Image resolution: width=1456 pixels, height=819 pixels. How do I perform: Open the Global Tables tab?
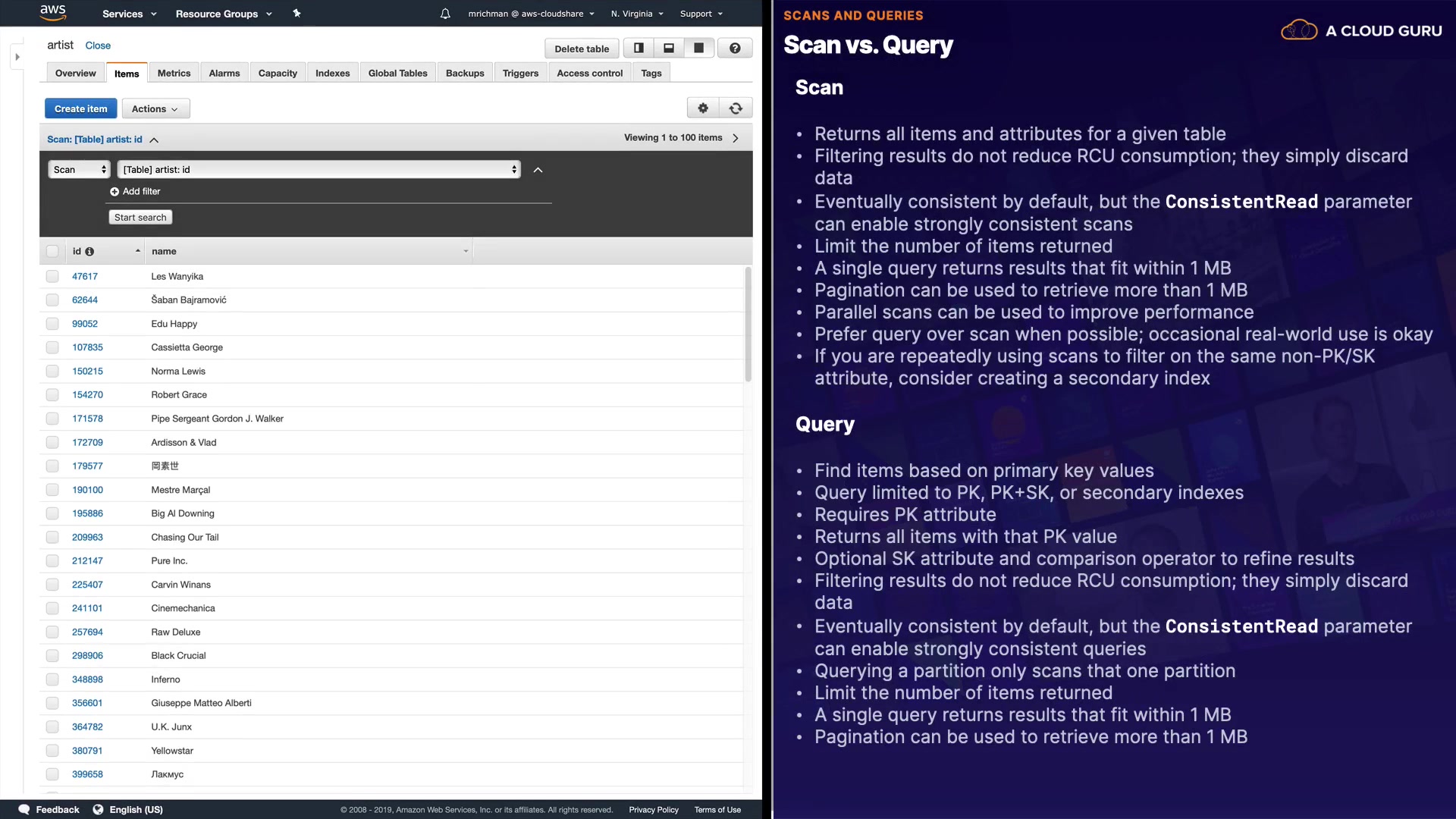click(x=397, y=74)
